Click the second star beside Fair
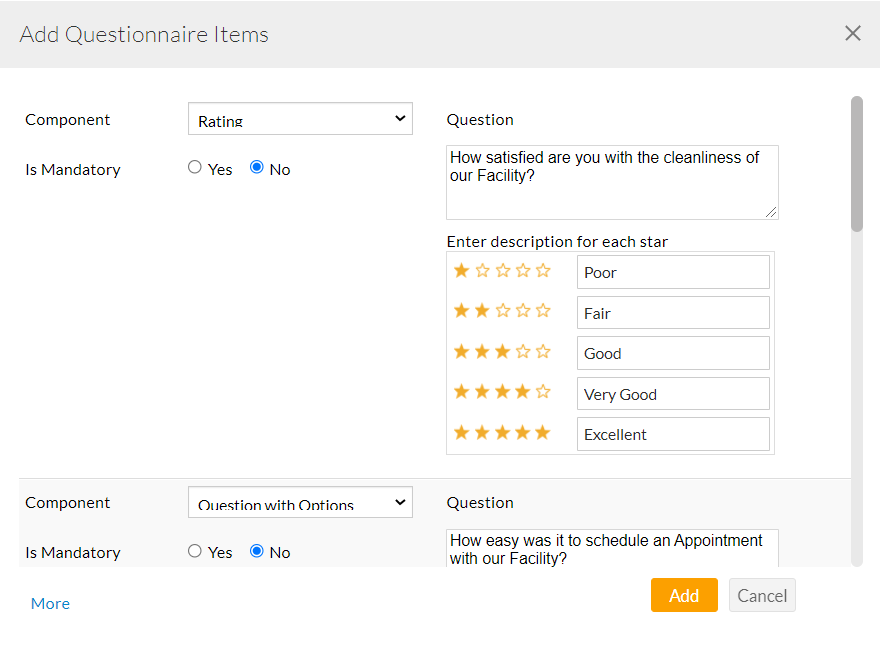This screenshot has height=650, width=880. (x=482, y=311)
